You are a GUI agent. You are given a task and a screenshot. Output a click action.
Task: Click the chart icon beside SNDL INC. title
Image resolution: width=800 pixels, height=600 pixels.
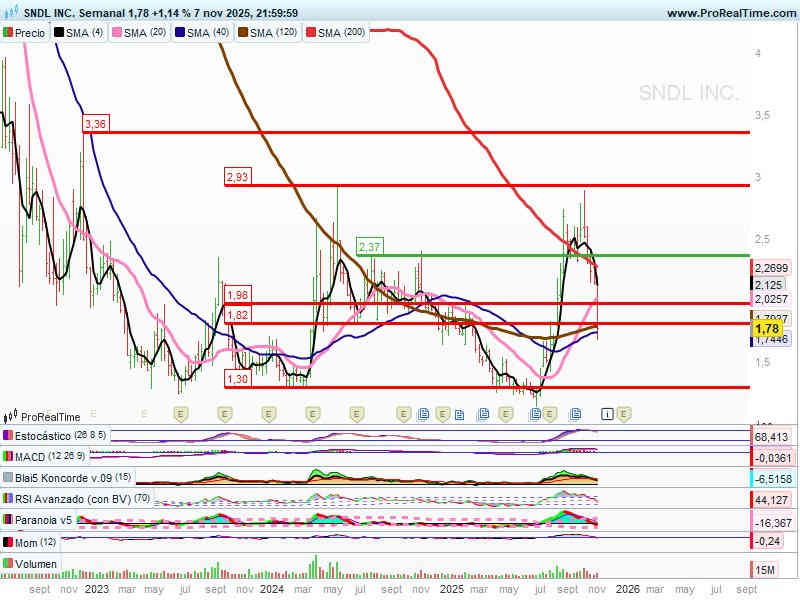[8, 13]
